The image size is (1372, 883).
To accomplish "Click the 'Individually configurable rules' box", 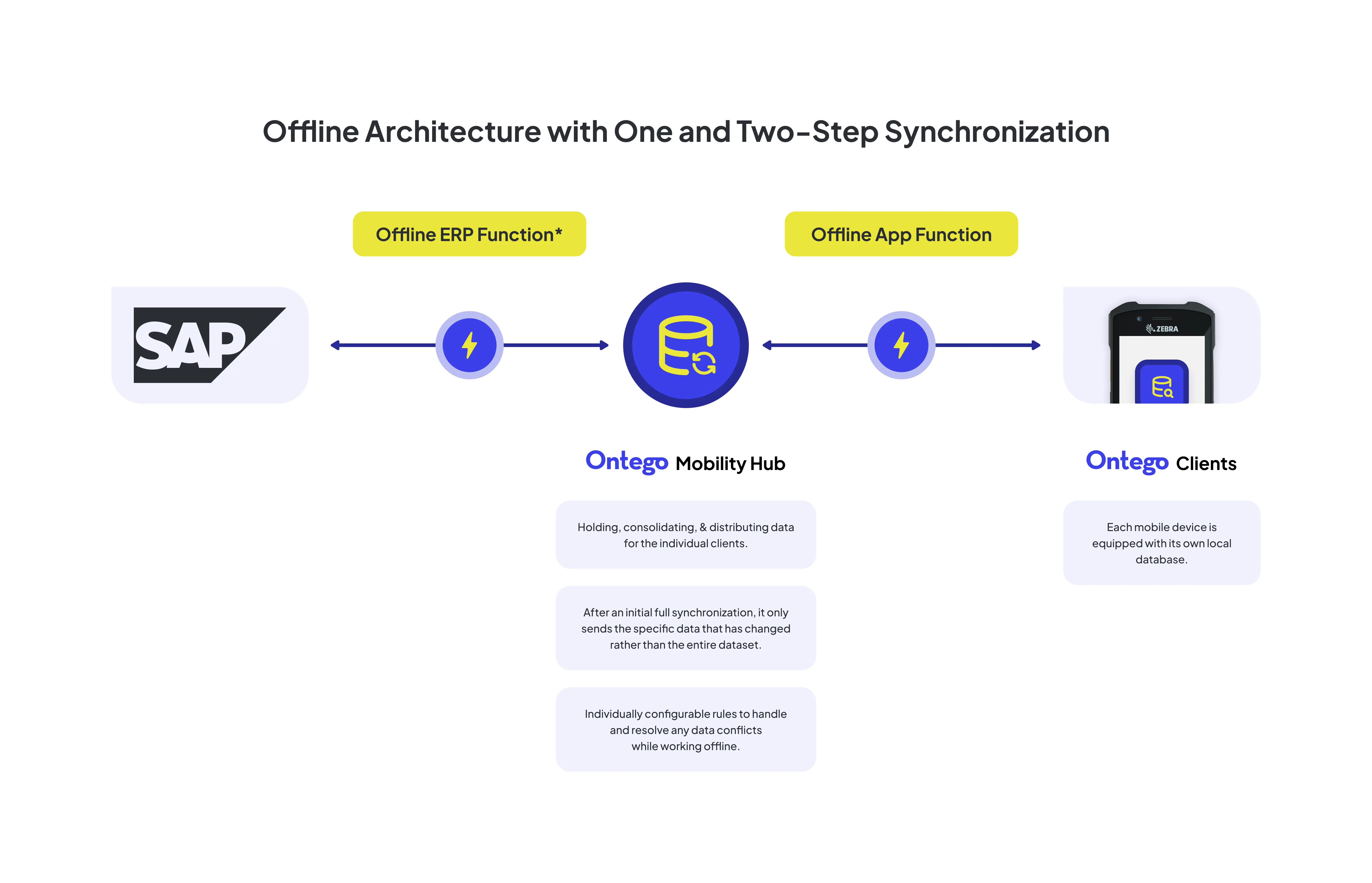I will pos(686,729).
